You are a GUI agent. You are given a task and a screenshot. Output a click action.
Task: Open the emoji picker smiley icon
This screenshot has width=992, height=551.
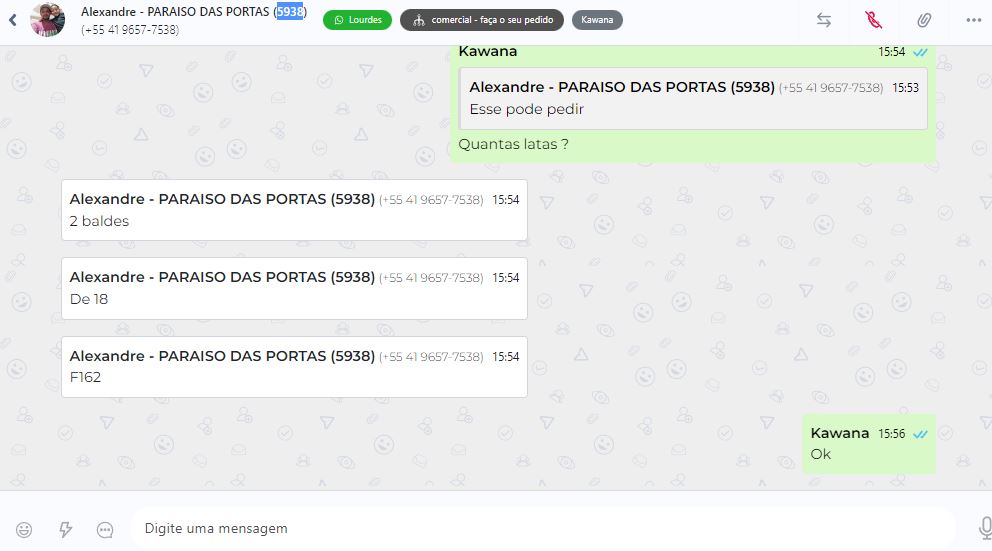point(24,529)
